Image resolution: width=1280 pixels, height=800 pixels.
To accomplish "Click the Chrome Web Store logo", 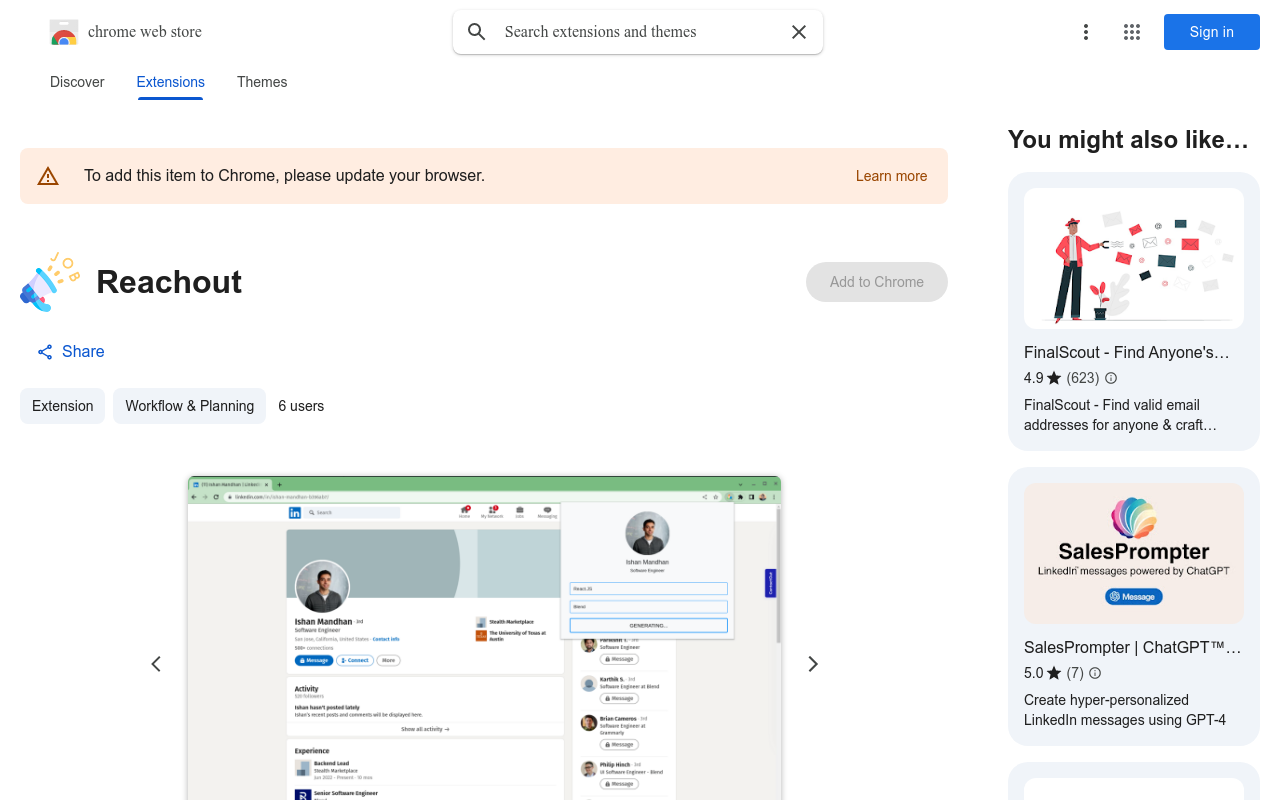I will (x=64, y=32).
